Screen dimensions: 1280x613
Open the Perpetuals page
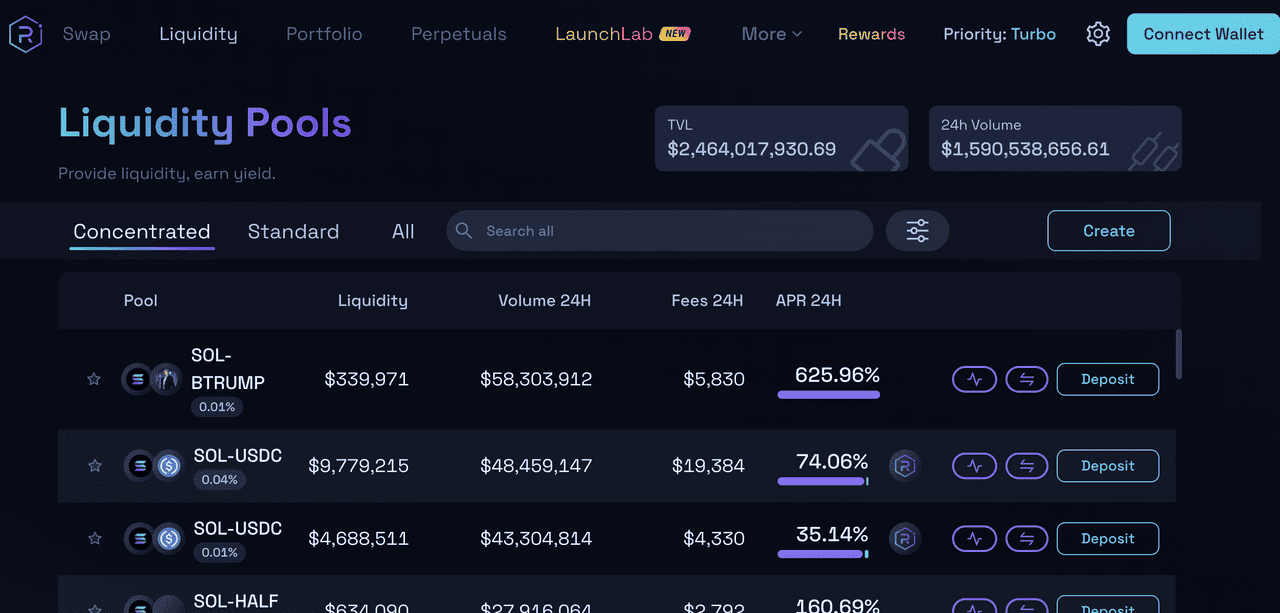click(x=459, y=34)
